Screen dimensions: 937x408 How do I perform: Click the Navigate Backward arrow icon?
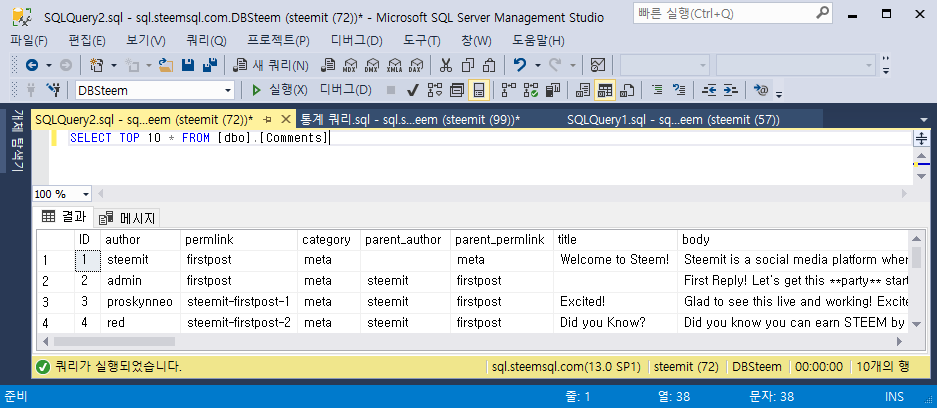point(32,65)
